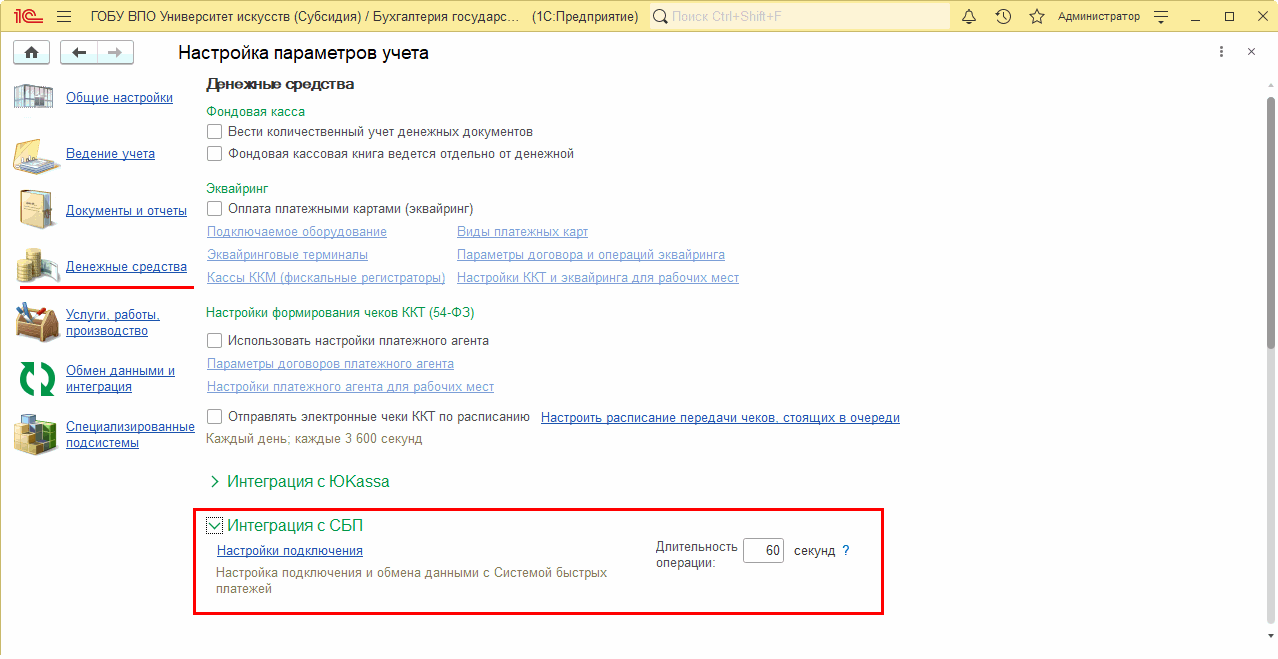Expand the Интеграция с ЮKassa section
The height and width of the screenshot is (659, 1278).
tap(214, 482)
